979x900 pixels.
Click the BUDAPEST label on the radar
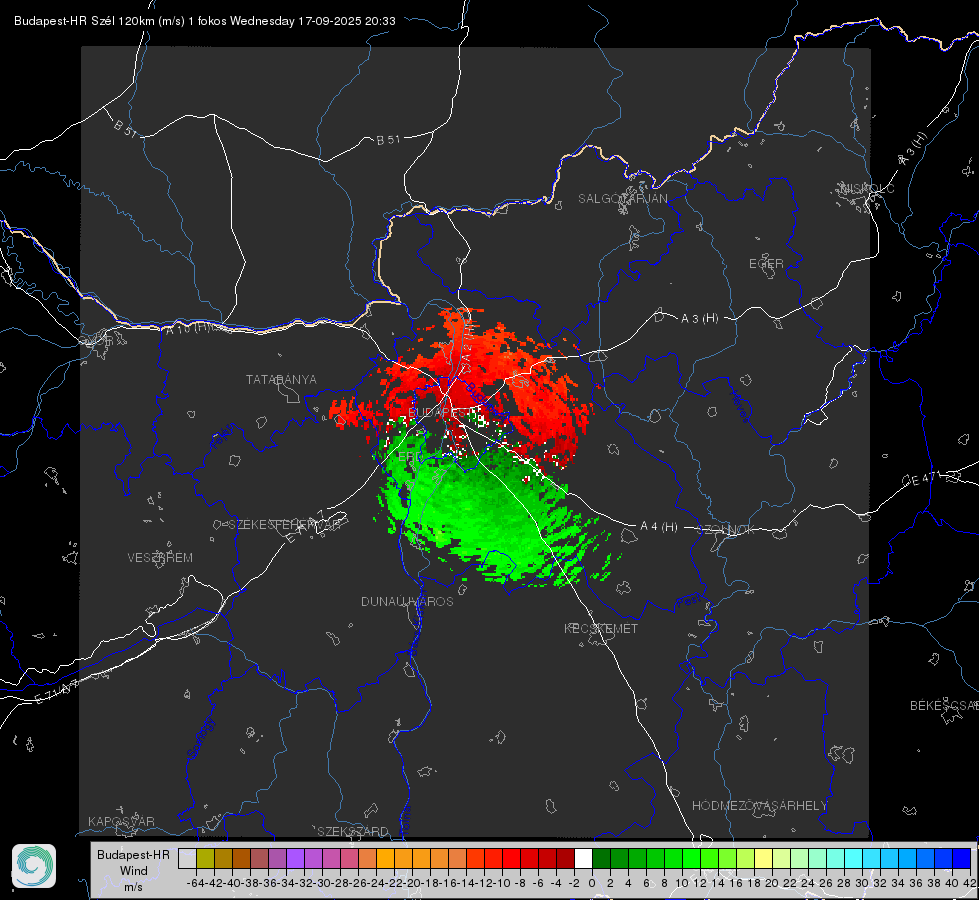pos(438,412)
